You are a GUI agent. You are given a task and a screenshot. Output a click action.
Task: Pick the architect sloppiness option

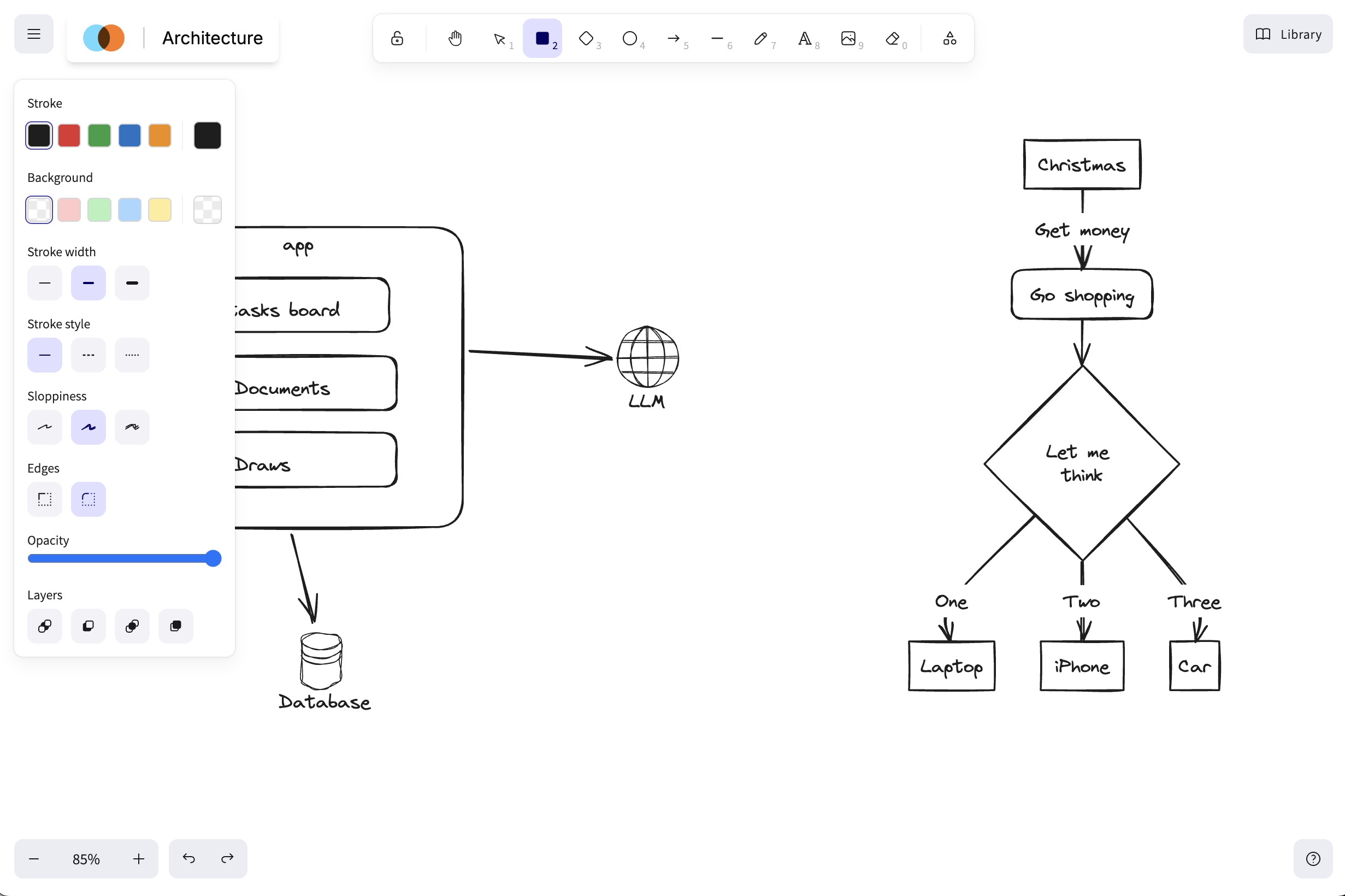coord(45,427)
